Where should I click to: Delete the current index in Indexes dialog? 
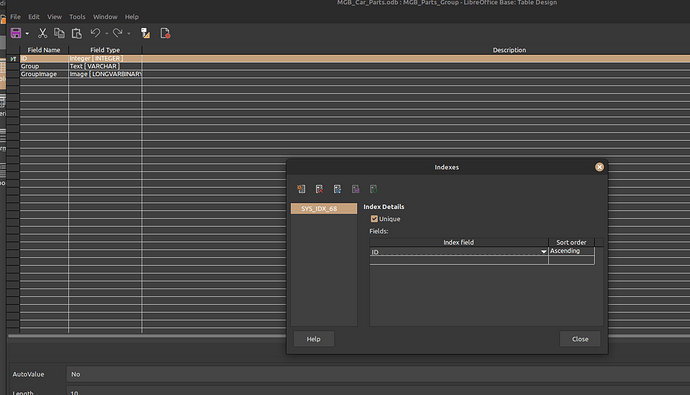(x=319, y=189)
